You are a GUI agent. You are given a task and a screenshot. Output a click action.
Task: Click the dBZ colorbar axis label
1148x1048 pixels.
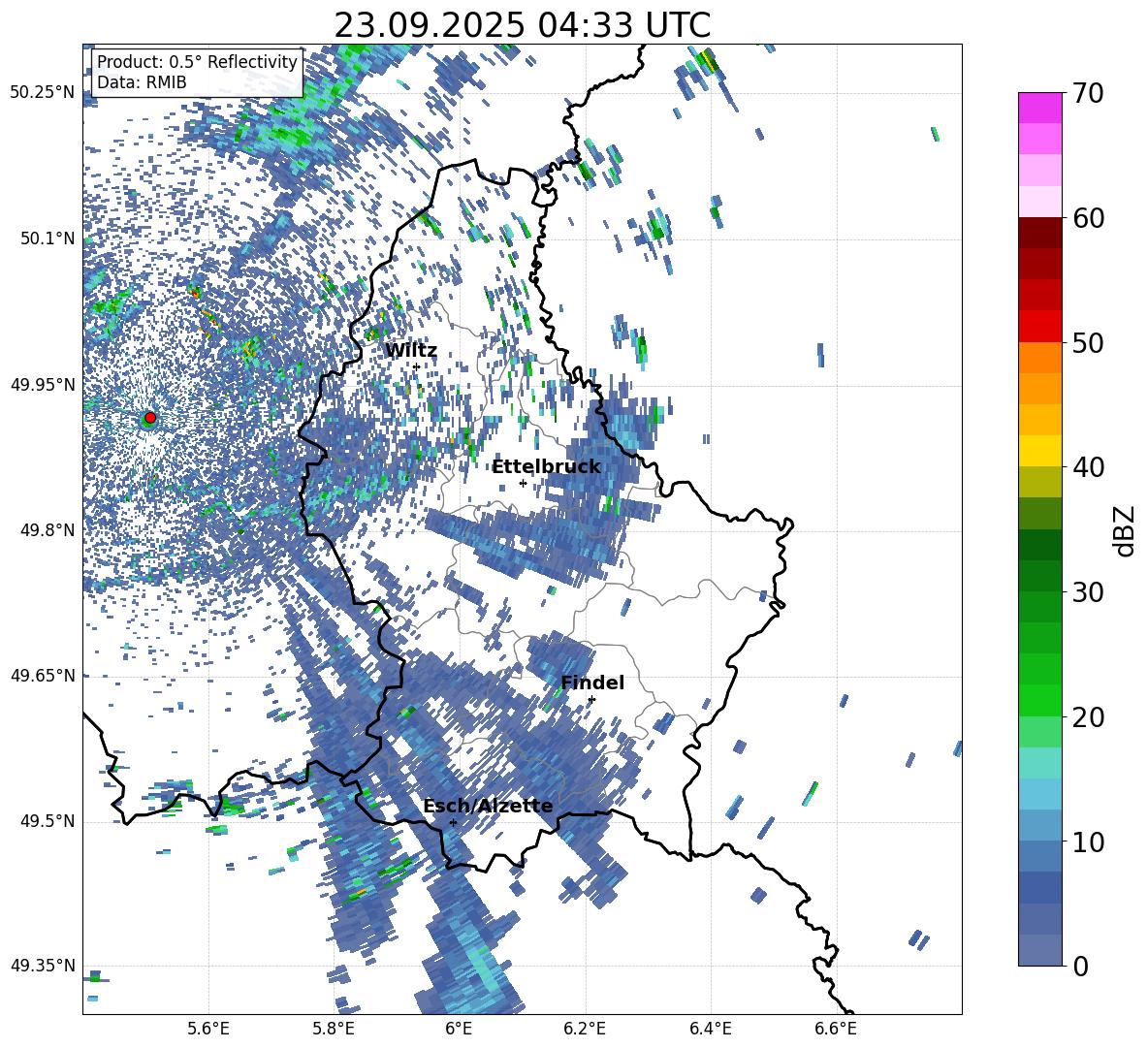(1126, 530)
